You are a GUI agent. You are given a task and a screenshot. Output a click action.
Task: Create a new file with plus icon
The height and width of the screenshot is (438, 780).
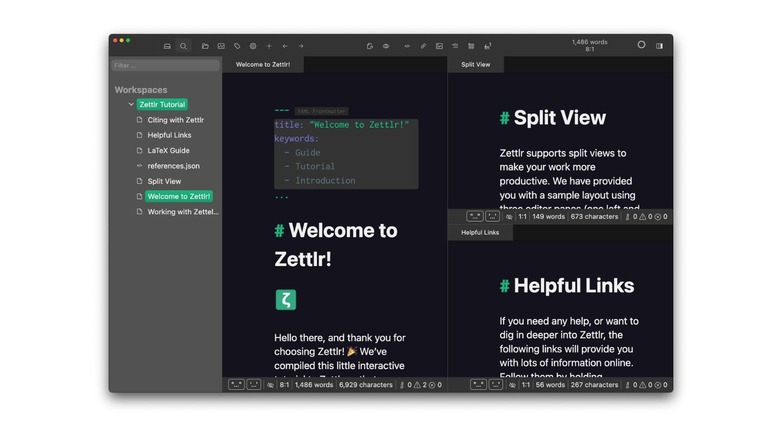(269, 46)
